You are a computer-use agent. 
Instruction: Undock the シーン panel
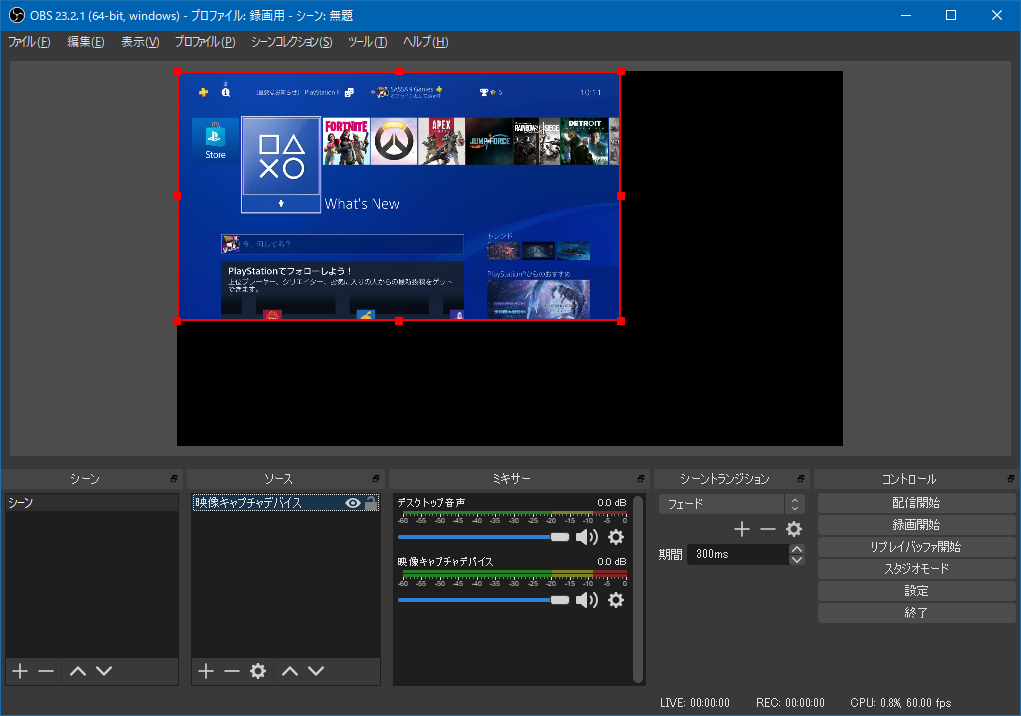[174, 478]
